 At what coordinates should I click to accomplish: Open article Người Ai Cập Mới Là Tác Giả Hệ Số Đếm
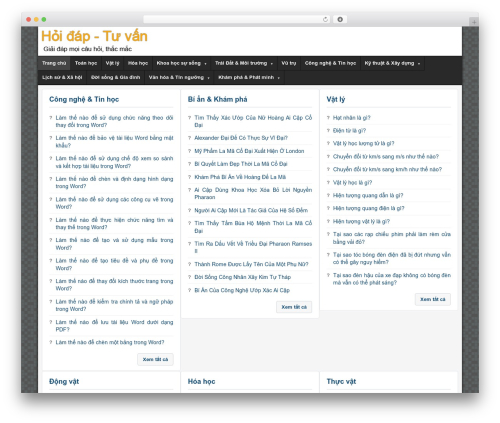point(251,210)
